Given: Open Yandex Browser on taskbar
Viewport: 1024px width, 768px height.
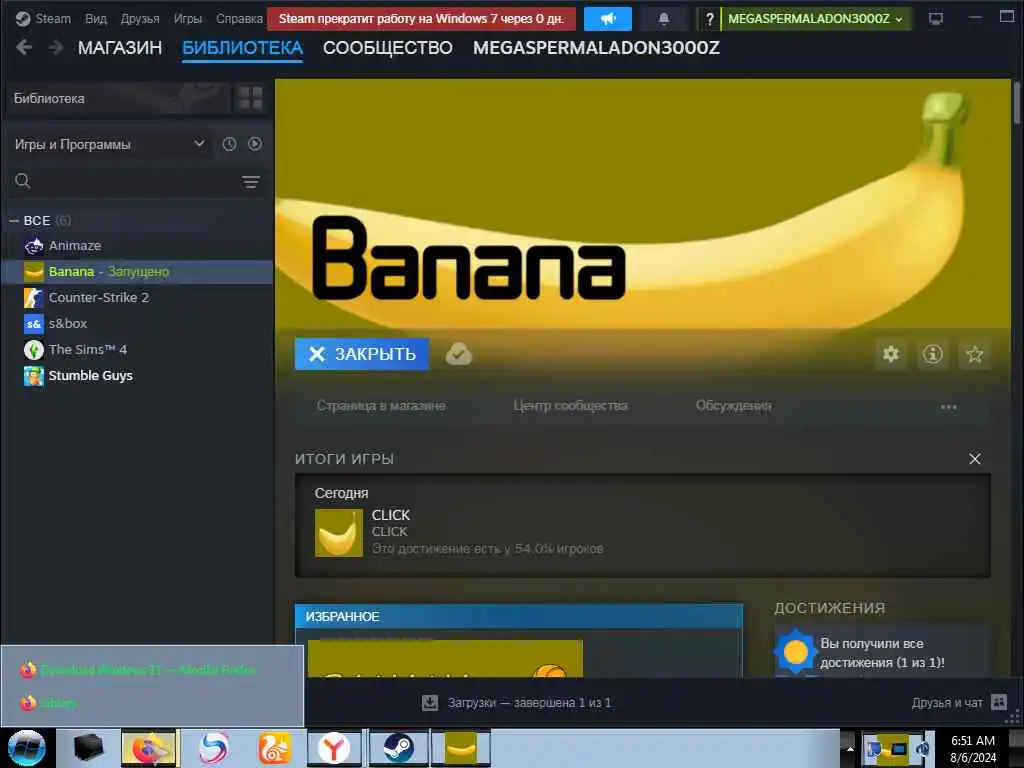Looking at the screenshot, I should point(334,748).
